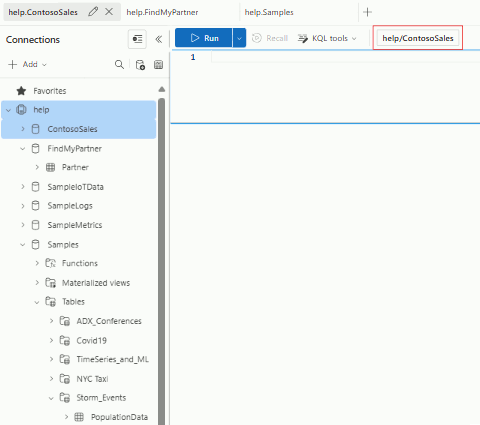The width and height of the screenshot is (480, 425).
Task: Click the help/ContosoSales scope button
Action: click(x=418, y=38)
